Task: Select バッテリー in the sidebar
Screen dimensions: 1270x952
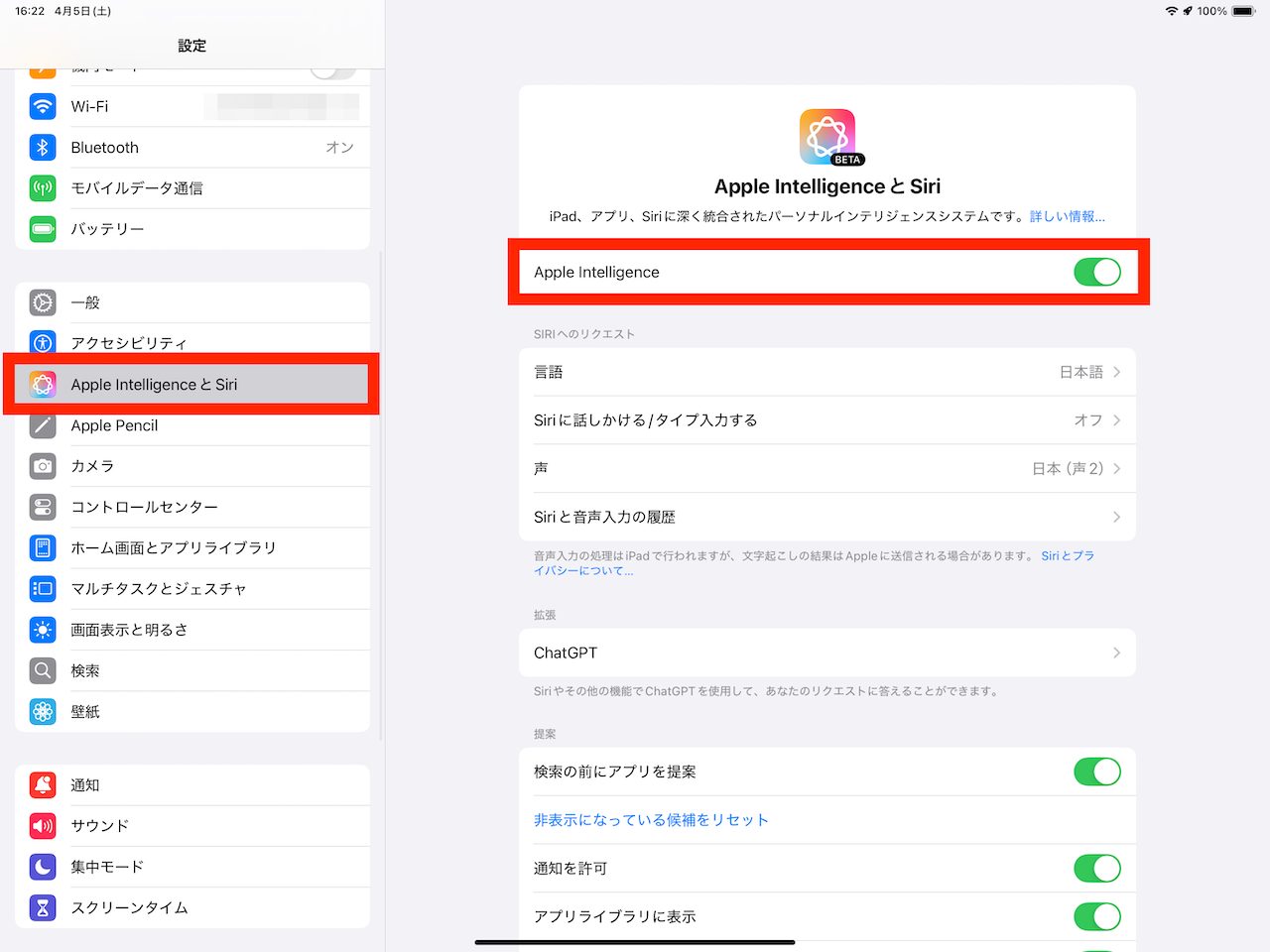Action: [192, 229]
